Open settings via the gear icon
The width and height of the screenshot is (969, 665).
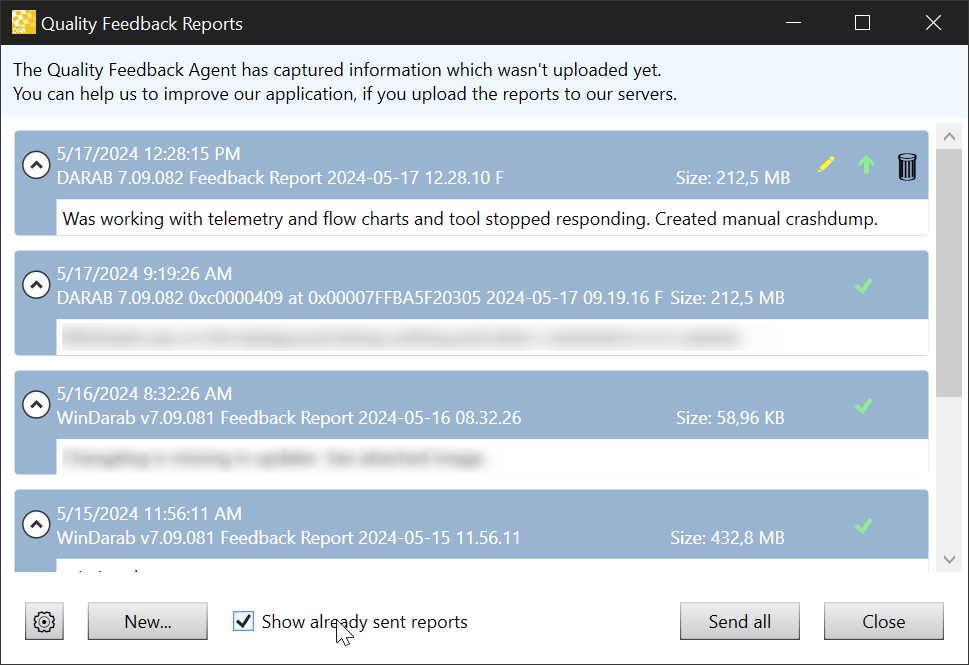(44, 621)
